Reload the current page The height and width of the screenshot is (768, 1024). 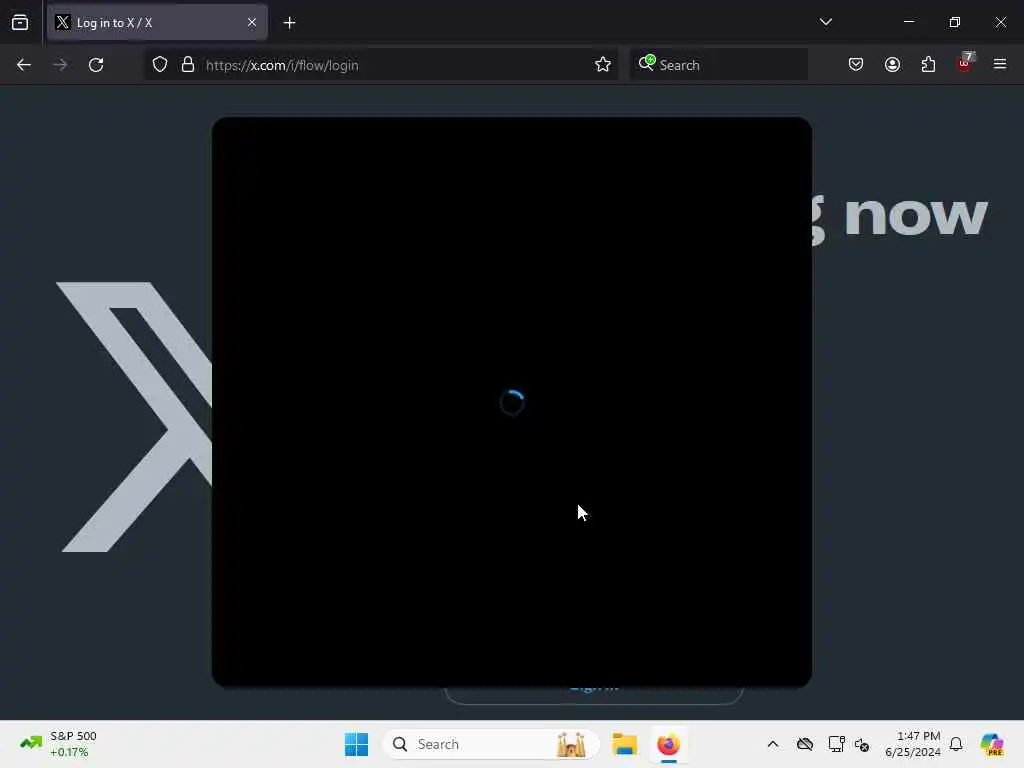click(96, 65)
